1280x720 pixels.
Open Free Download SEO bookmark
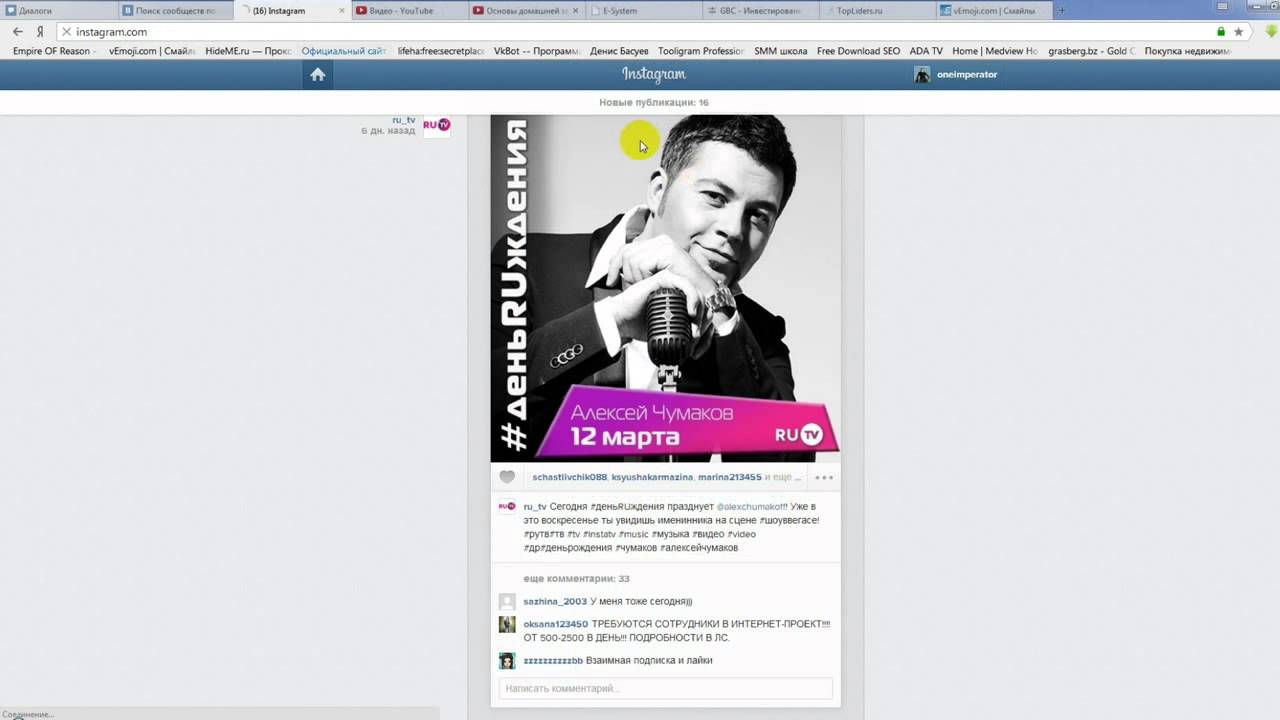point(858,51)
